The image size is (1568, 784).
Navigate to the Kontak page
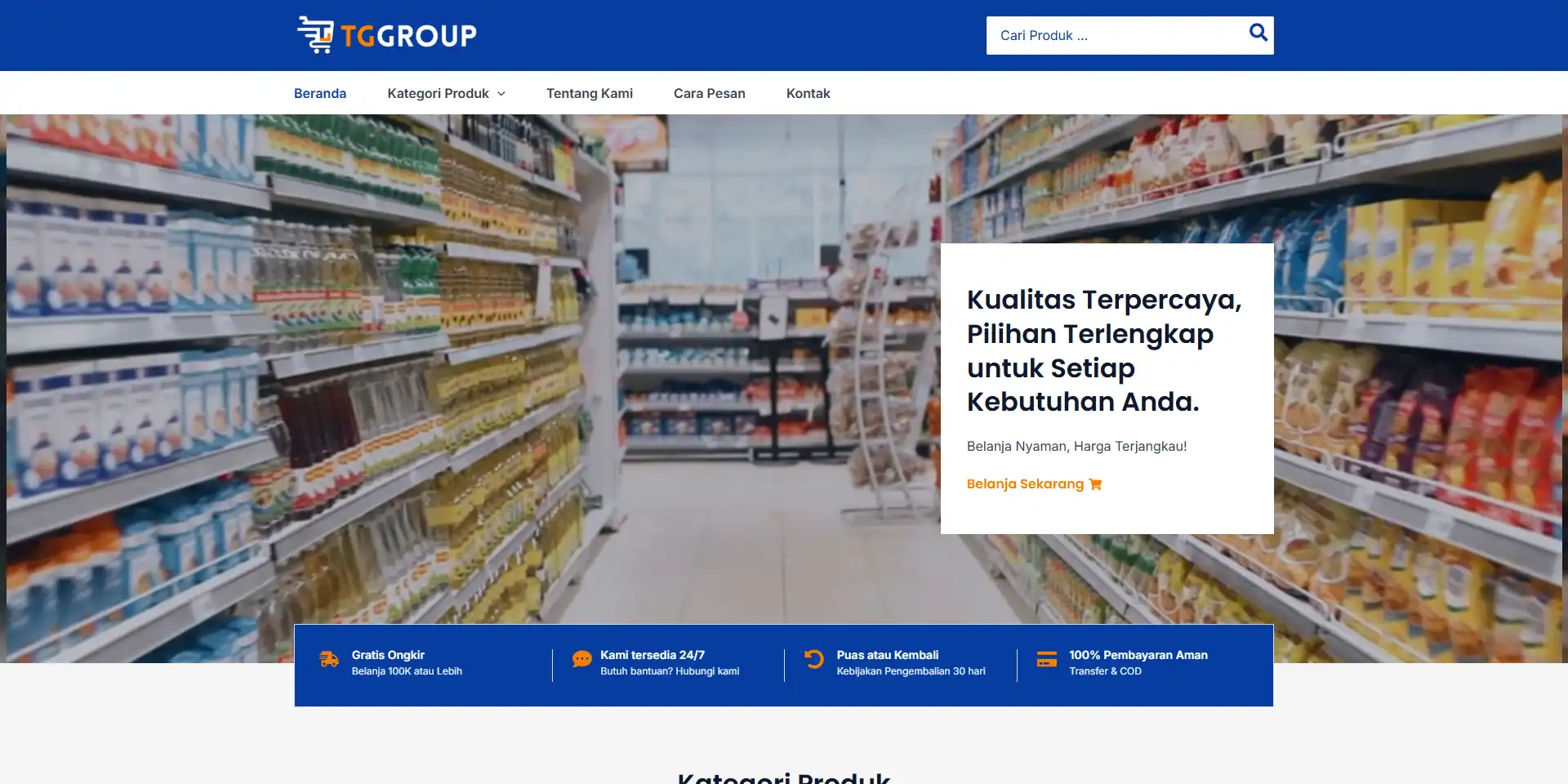(x=808, y=93)
